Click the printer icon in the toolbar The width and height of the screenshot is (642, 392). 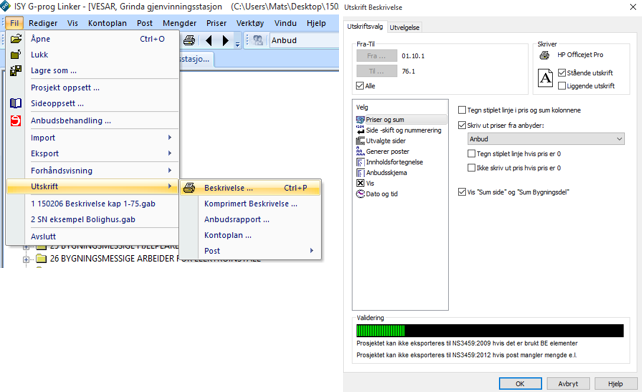189,40
